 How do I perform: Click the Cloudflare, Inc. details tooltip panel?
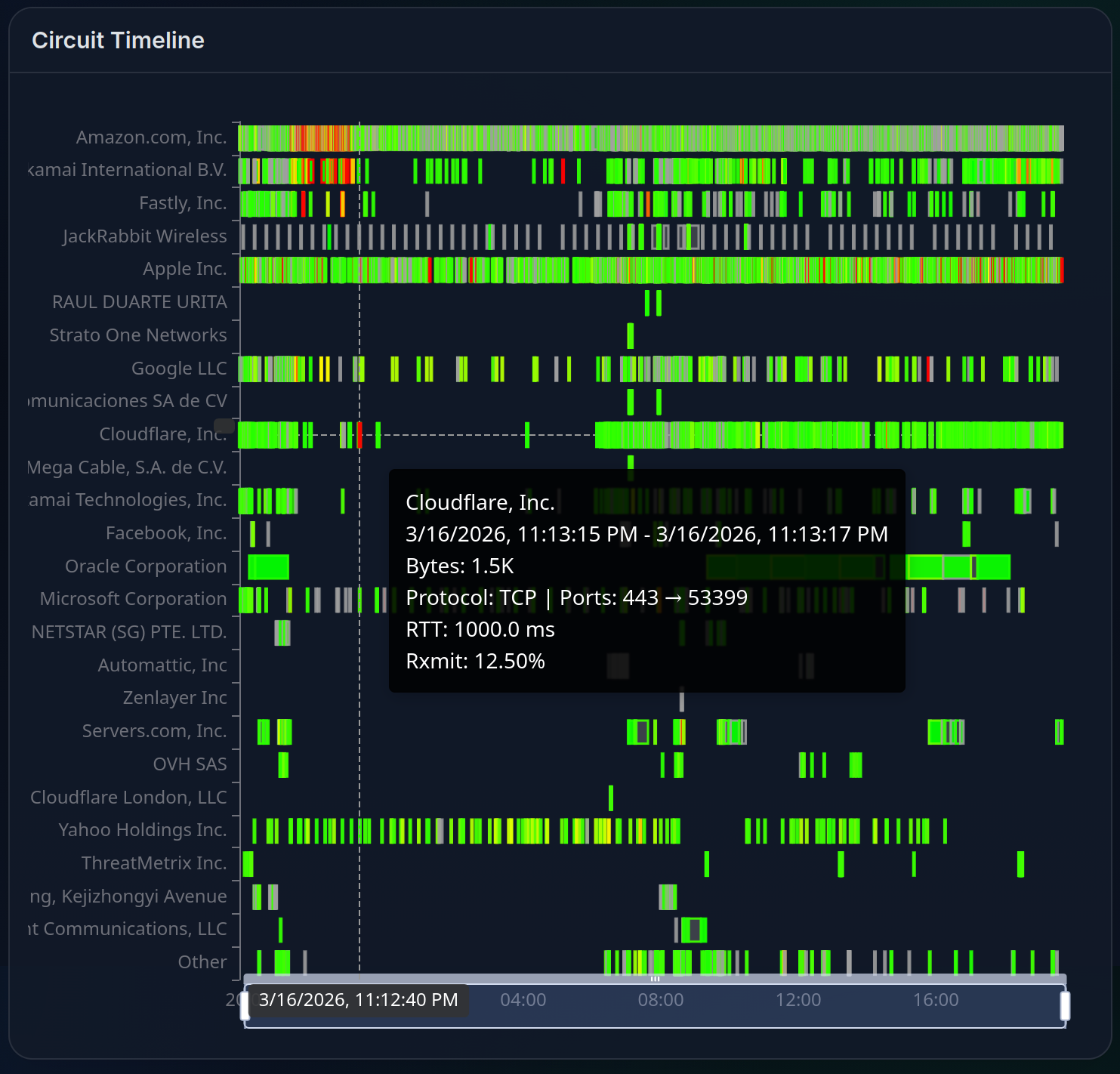click(647, 581)
